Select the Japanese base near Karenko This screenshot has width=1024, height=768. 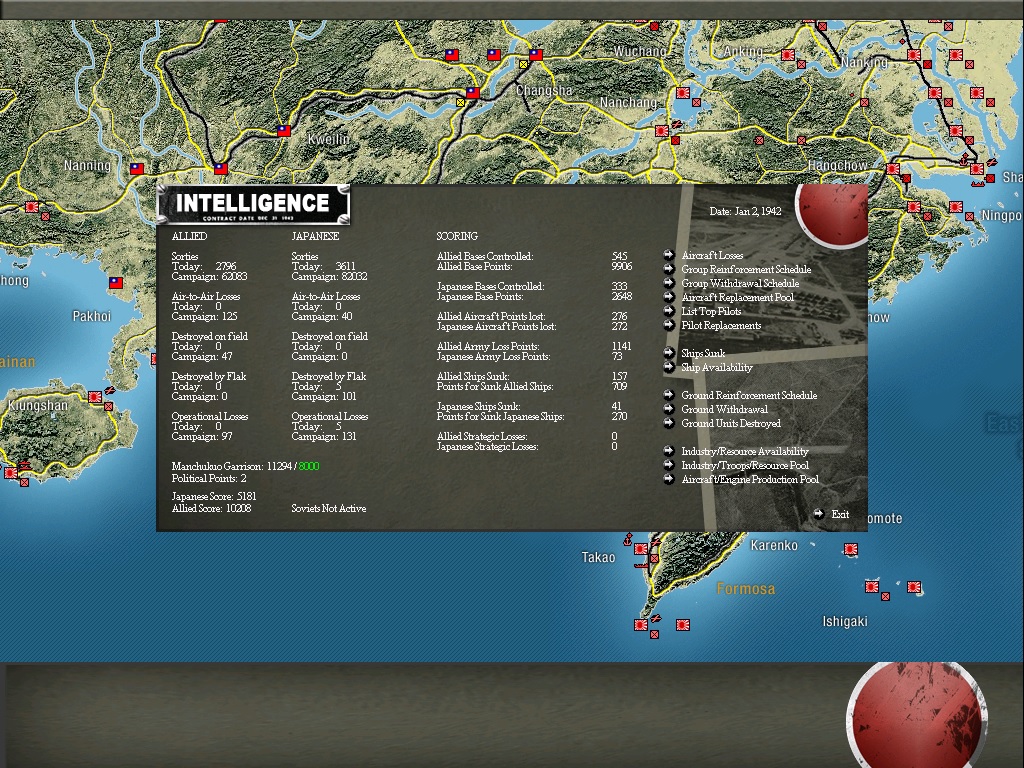850,549
